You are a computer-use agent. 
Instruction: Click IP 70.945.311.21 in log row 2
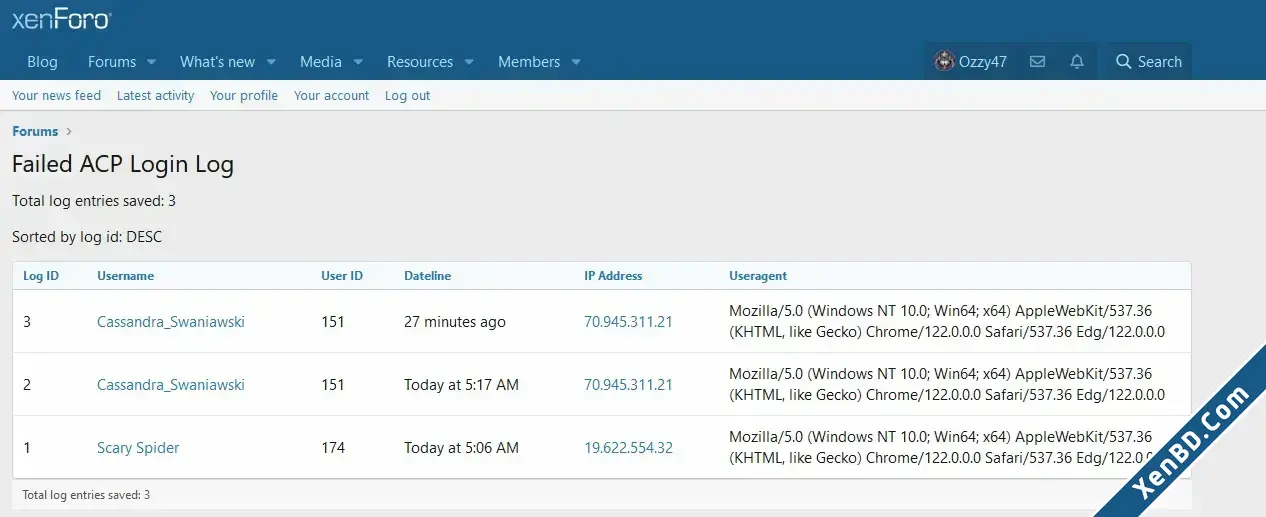pos(628,385)
